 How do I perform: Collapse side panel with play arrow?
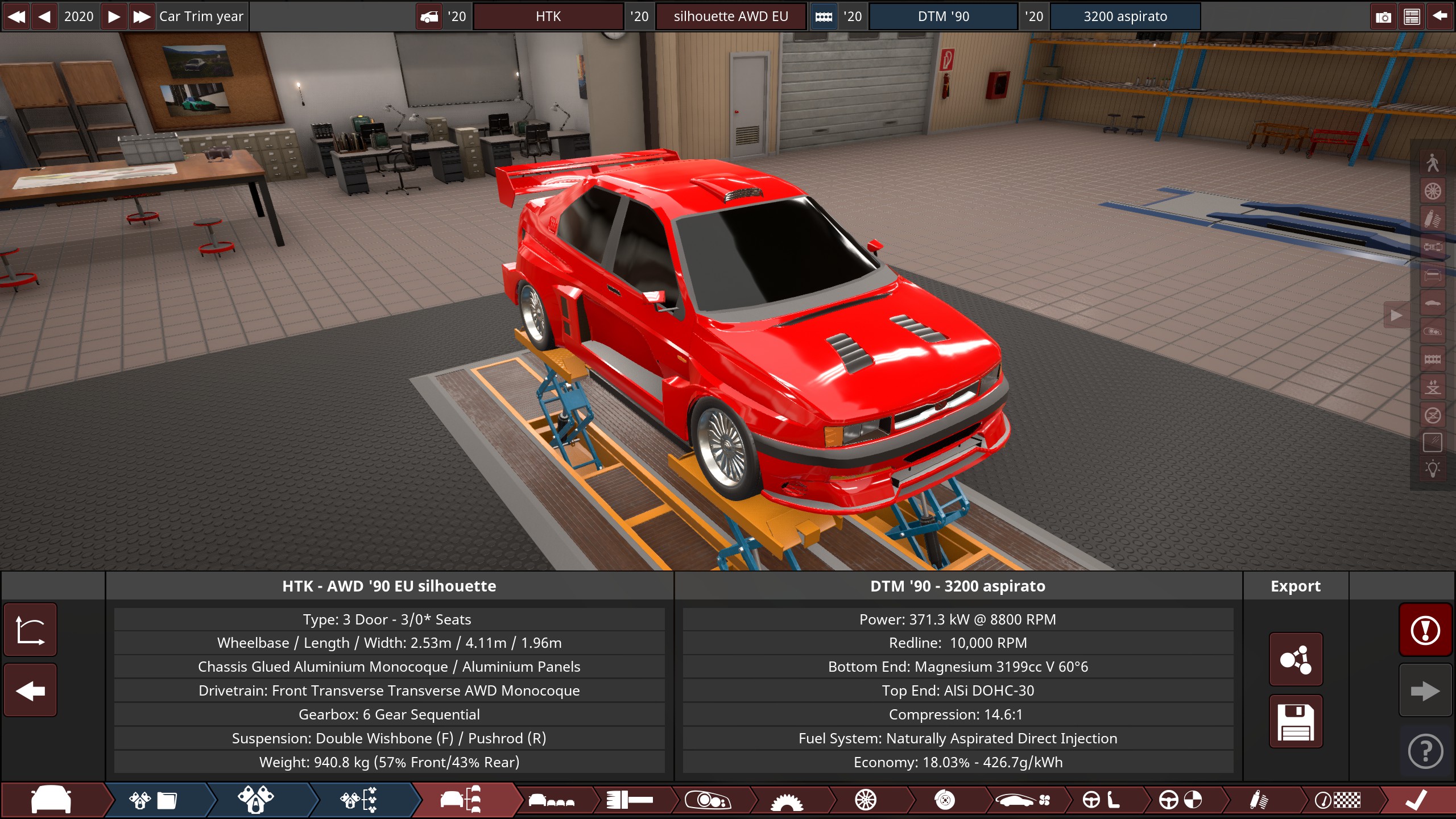pos(1396,315)
